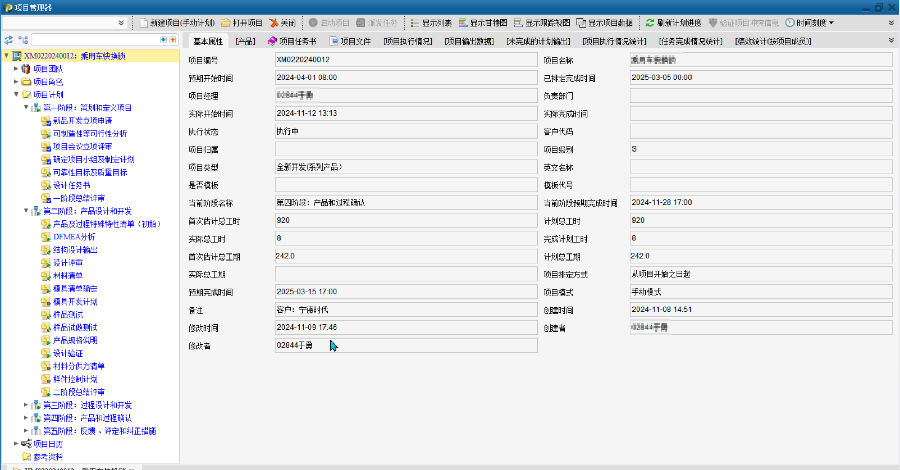This screenshot has height=470, width=900.
Task: Expand the 第三阶段 过程设计和开发 node
Action: point(27,405)
